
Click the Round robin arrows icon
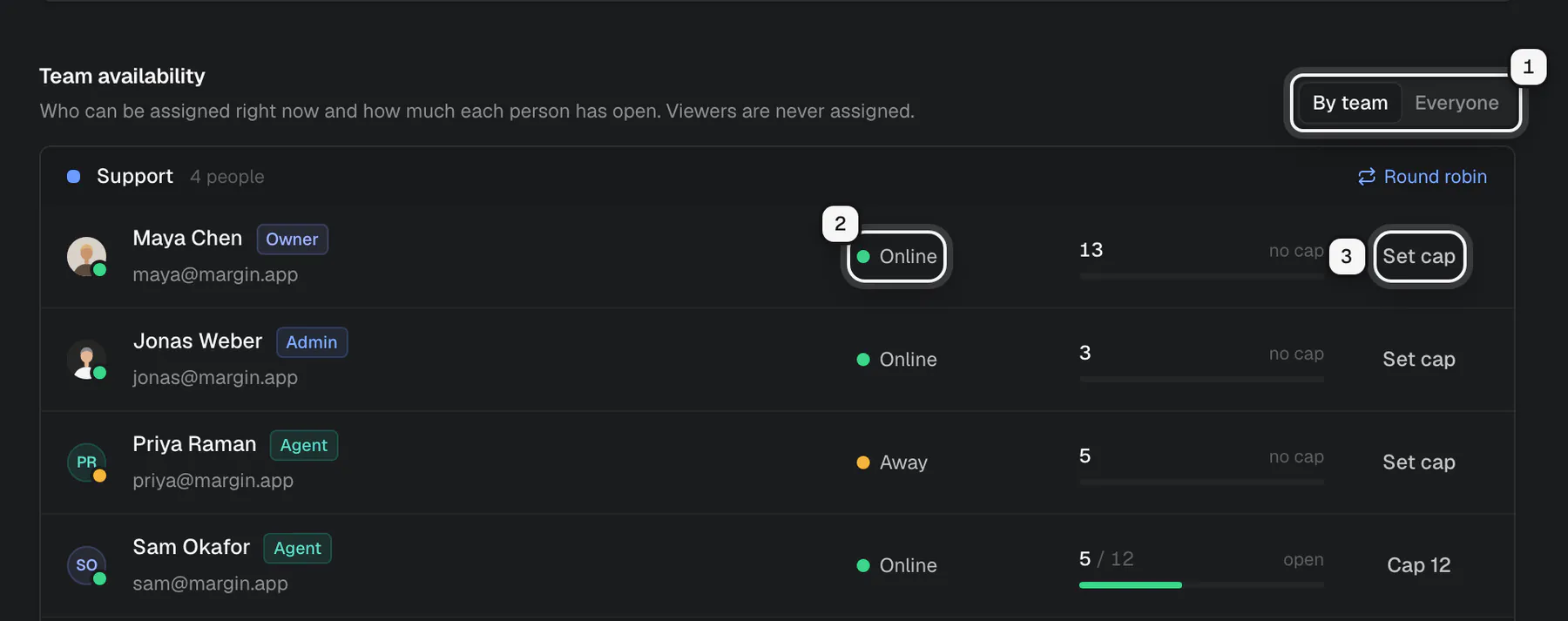(1367, 177)
